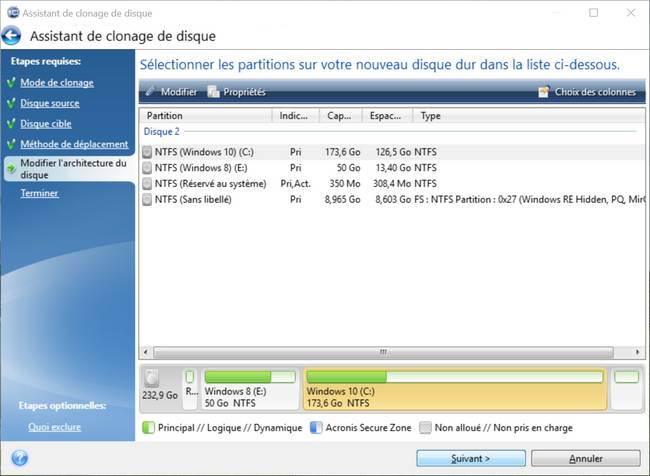Click the Non alloué gray legend swatch
Screen dimensions: 650x476
click(x=425, y=427)
